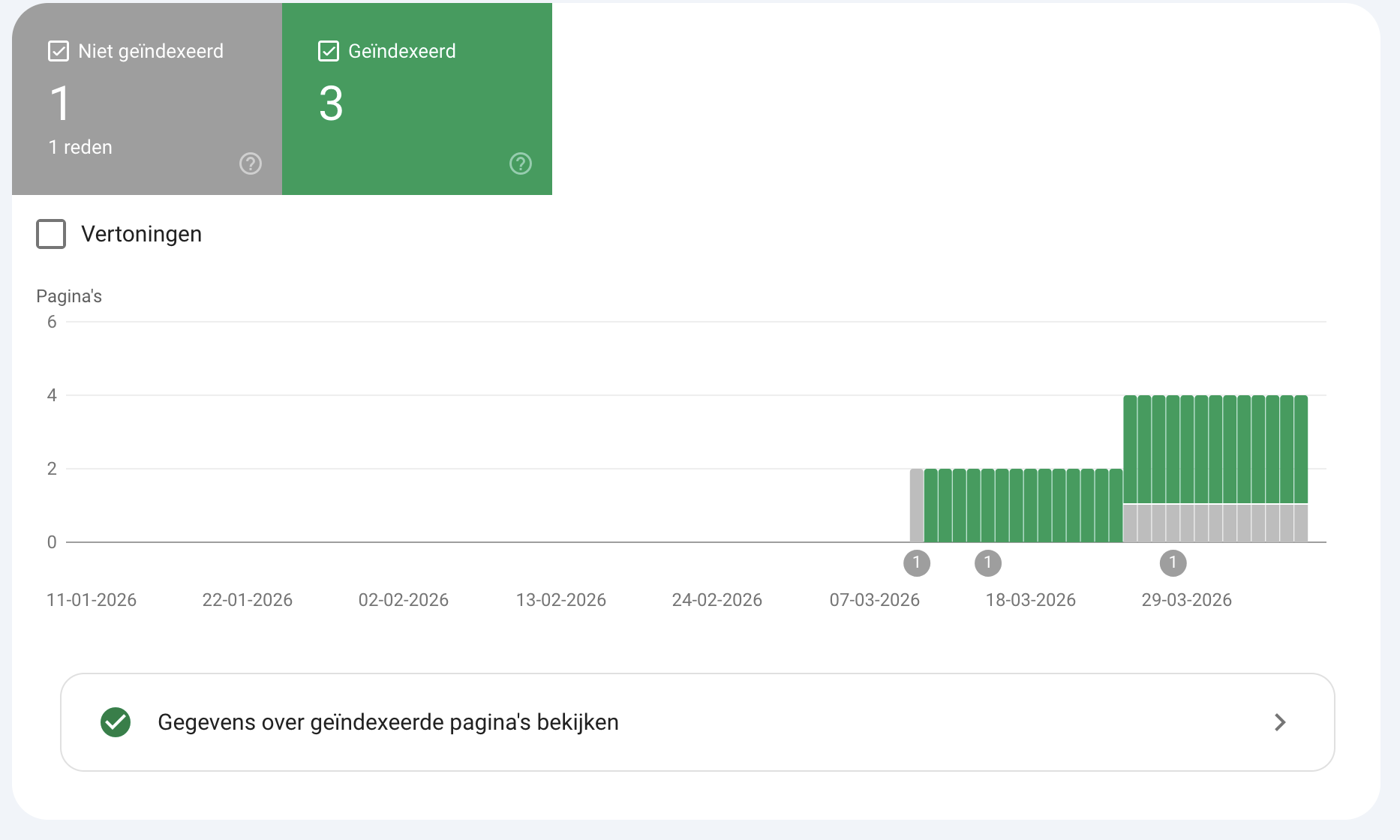1400x840 pixels.
Task: Click green checkmark icon beside Gegevens over geïndexeerde
Action: coord(116,722)
